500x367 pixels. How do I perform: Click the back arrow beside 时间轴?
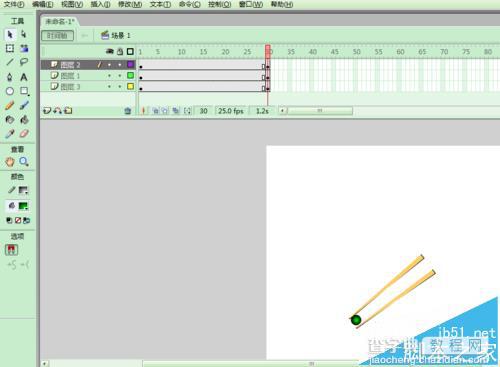pyautogui.click(x=85, y=35)
